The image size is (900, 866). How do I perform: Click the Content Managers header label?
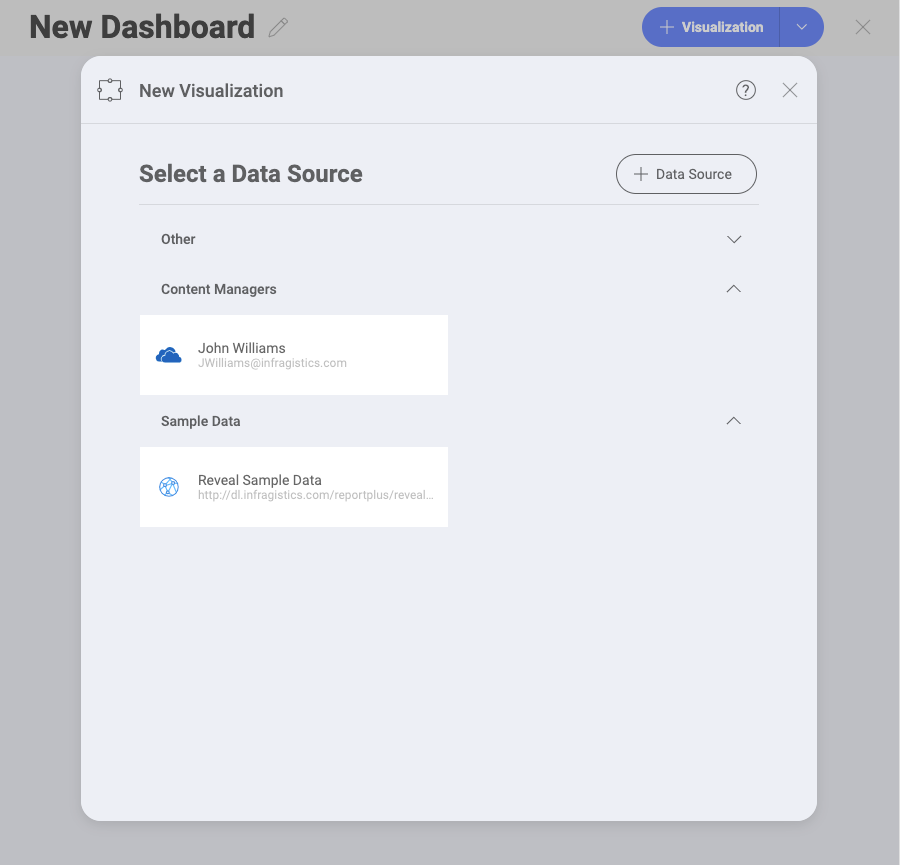point(218,289)
